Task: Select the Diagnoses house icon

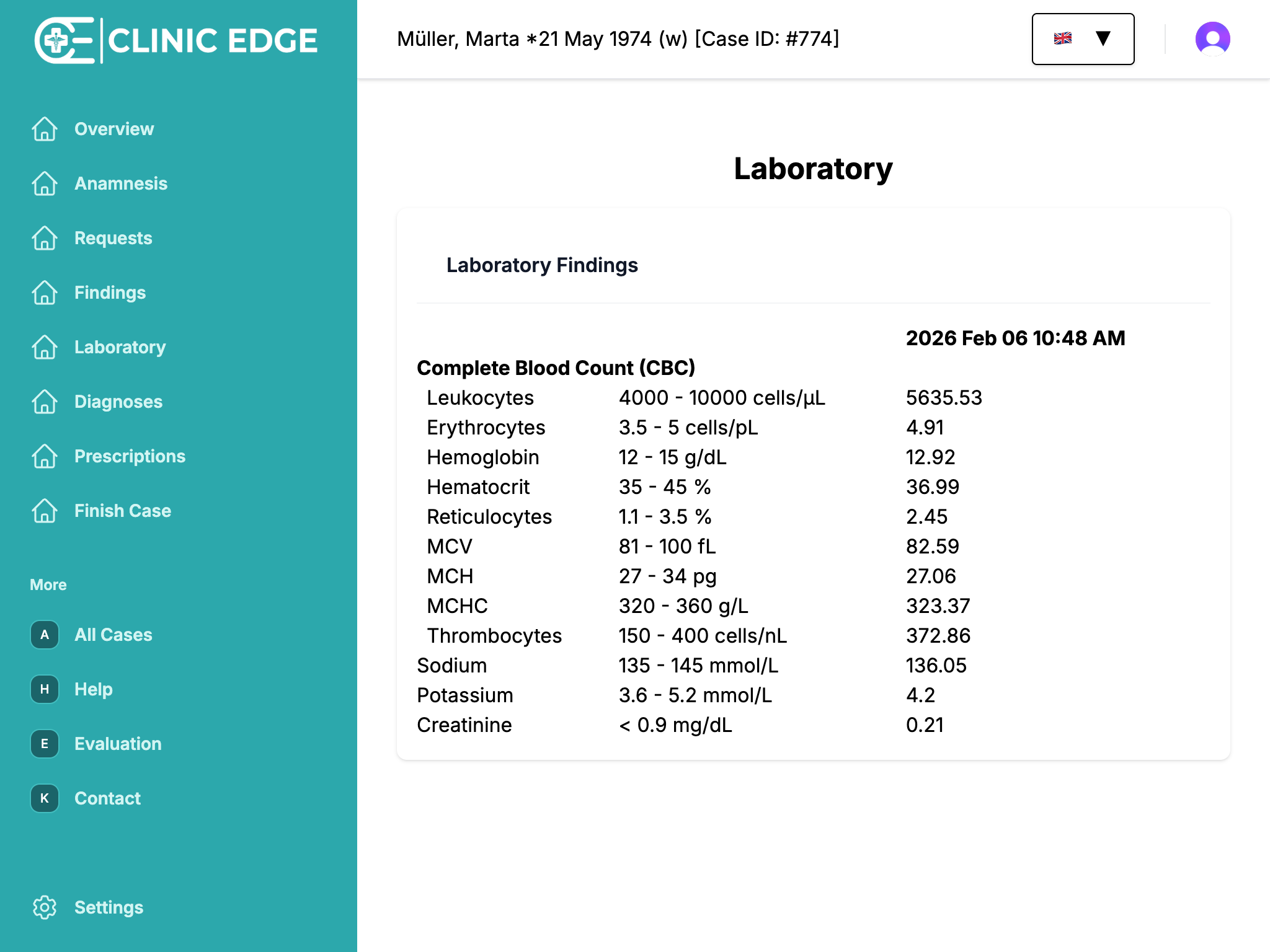Action: tap(44, 402)
